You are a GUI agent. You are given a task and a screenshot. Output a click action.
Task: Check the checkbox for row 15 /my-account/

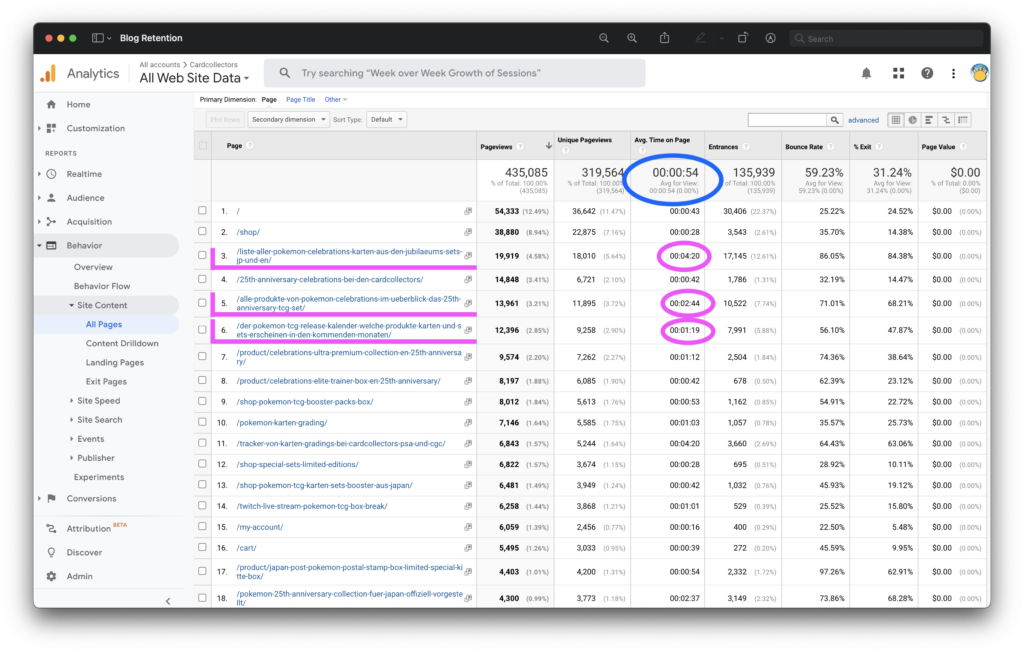tap(202, 527)
